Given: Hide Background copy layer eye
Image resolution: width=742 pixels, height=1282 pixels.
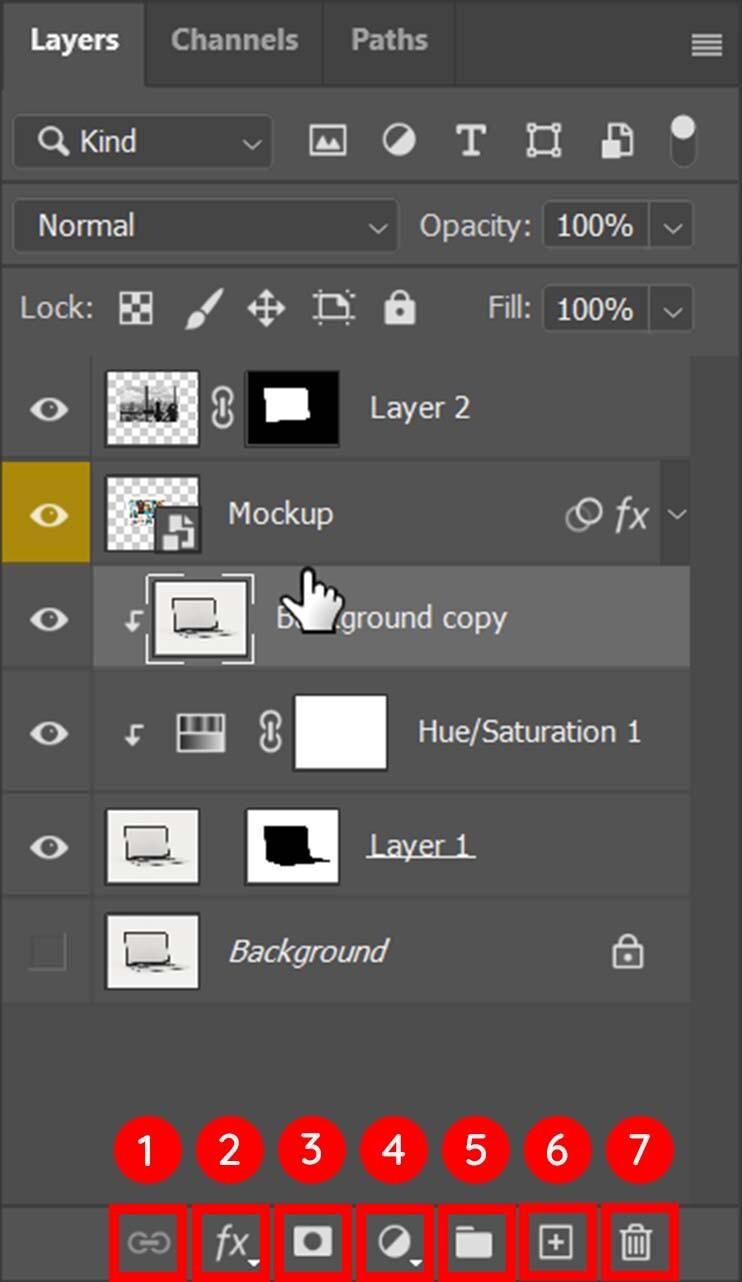Looking at the screenshot, I should click(x=48, y=619).
